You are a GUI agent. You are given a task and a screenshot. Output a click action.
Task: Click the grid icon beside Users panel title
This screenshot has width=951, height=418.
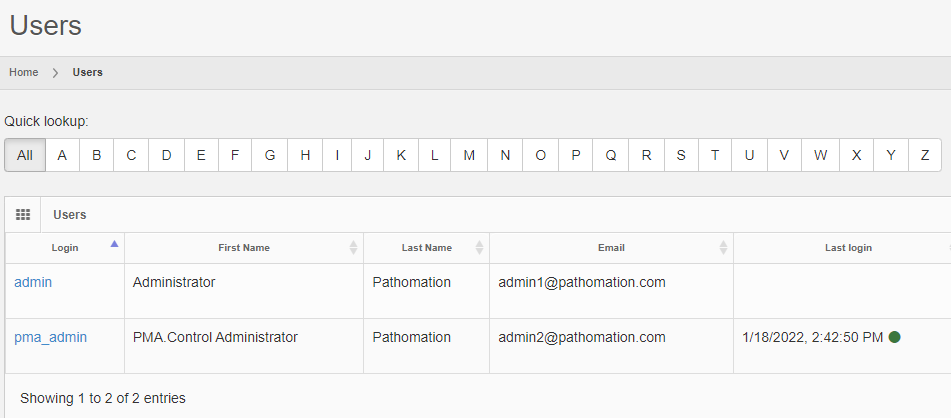[23, 215]
